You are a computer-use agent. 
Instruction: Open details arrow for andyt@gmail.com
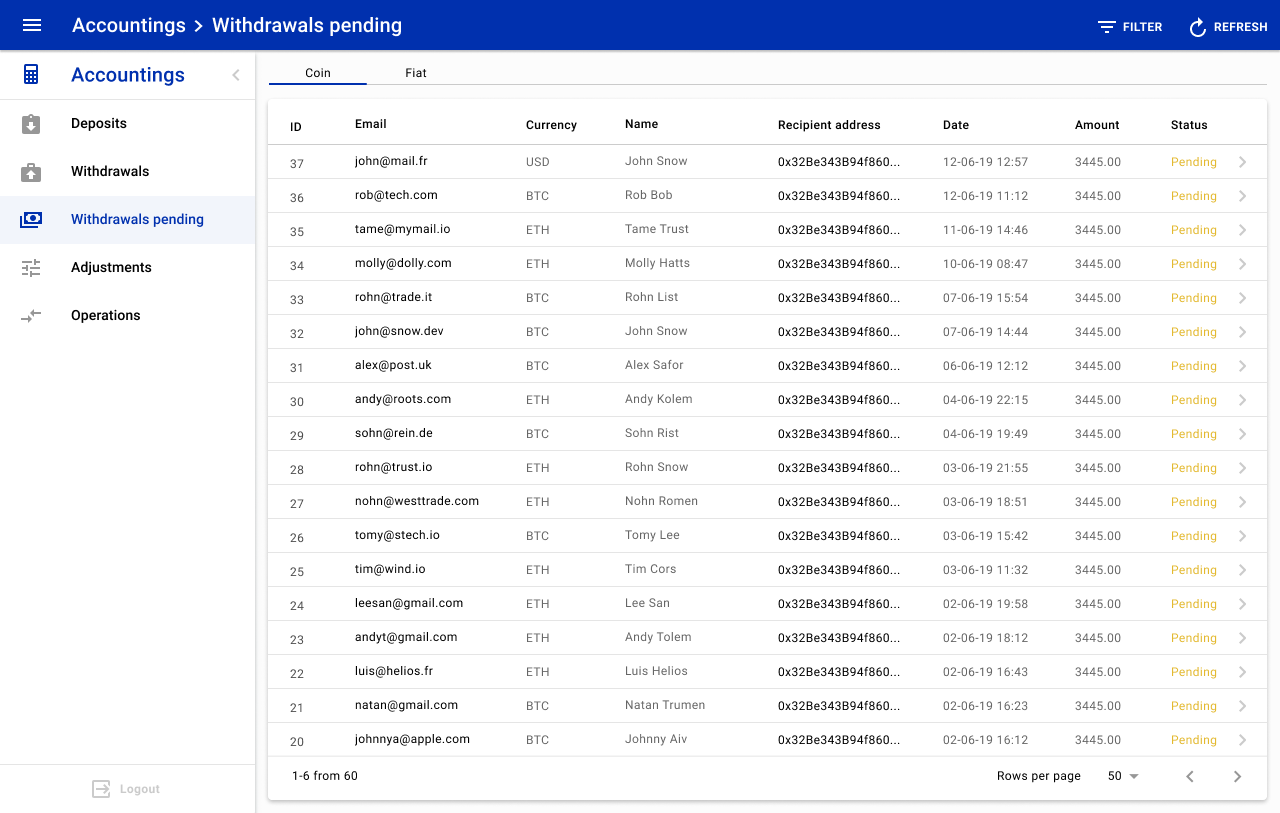(x=1243, y=638)
